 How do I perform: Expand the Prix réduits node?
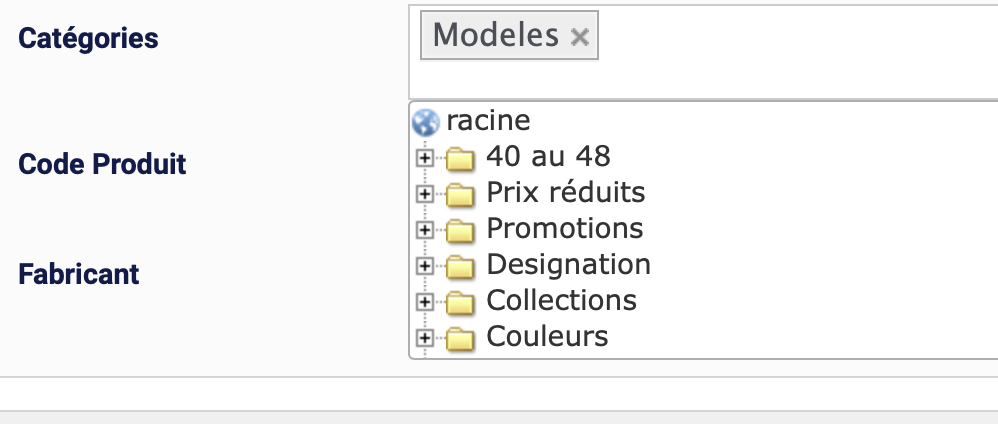point(425,194)
